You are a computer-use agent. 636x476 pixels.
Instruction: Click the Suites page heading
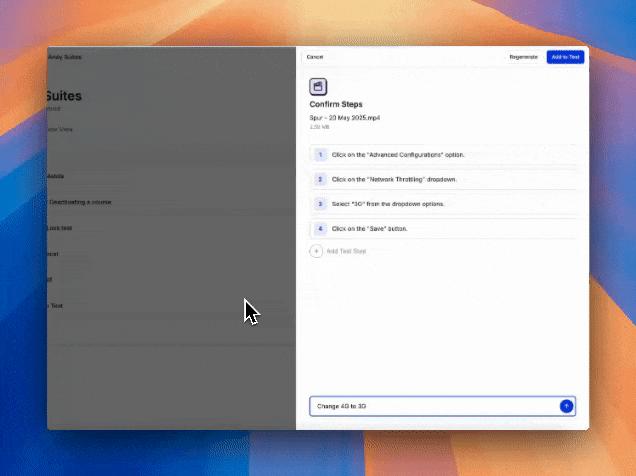point(64,97)
